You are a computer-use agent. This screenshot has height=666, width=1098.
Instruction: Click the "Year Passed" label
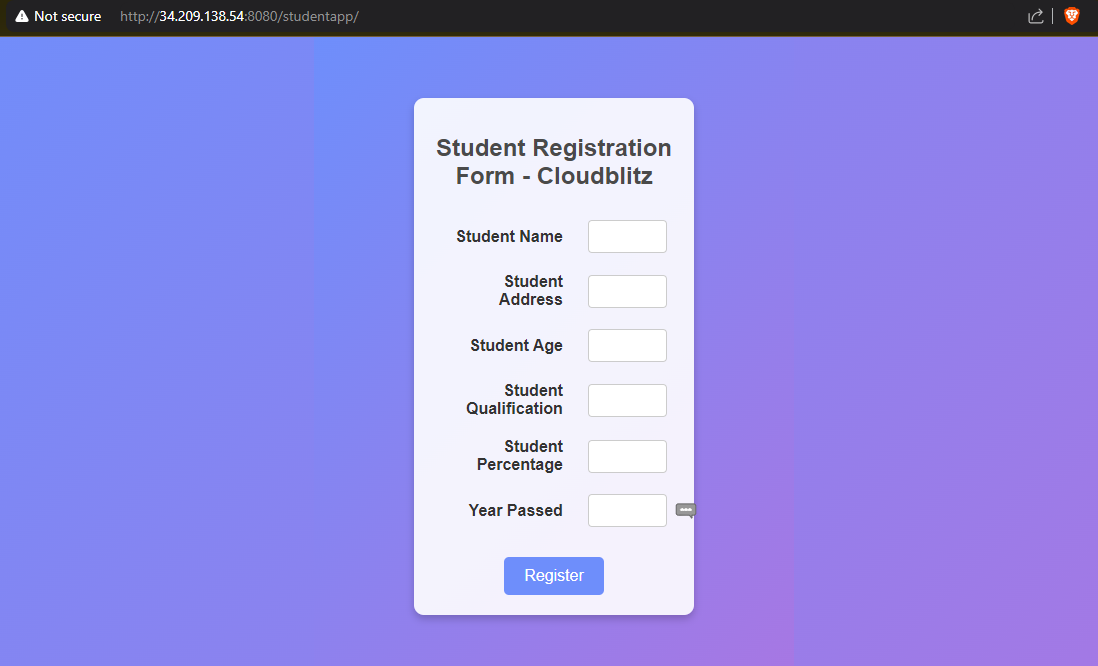[515, 511]
